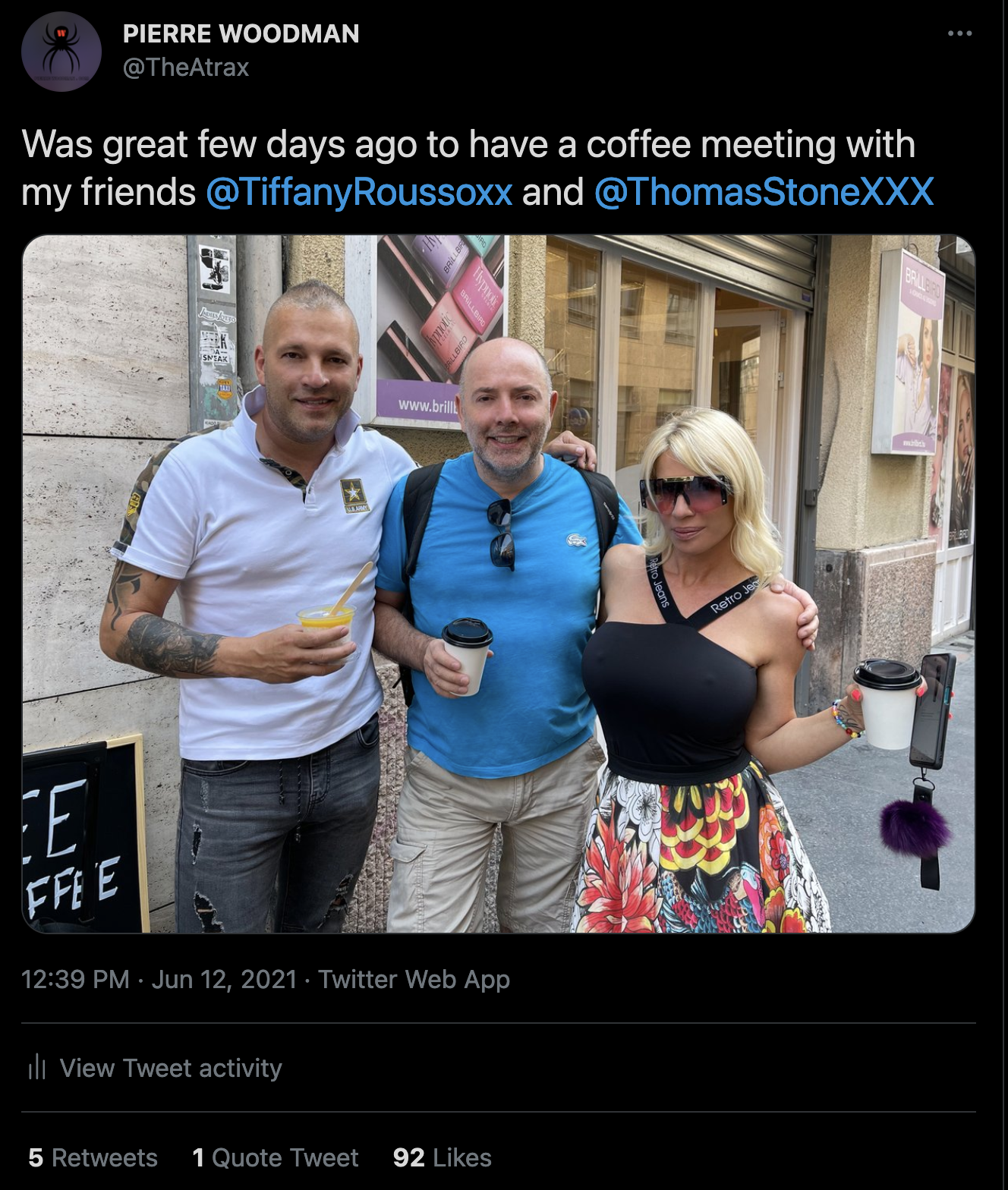Click the 12:39 PM timestamp

(75, 979)
